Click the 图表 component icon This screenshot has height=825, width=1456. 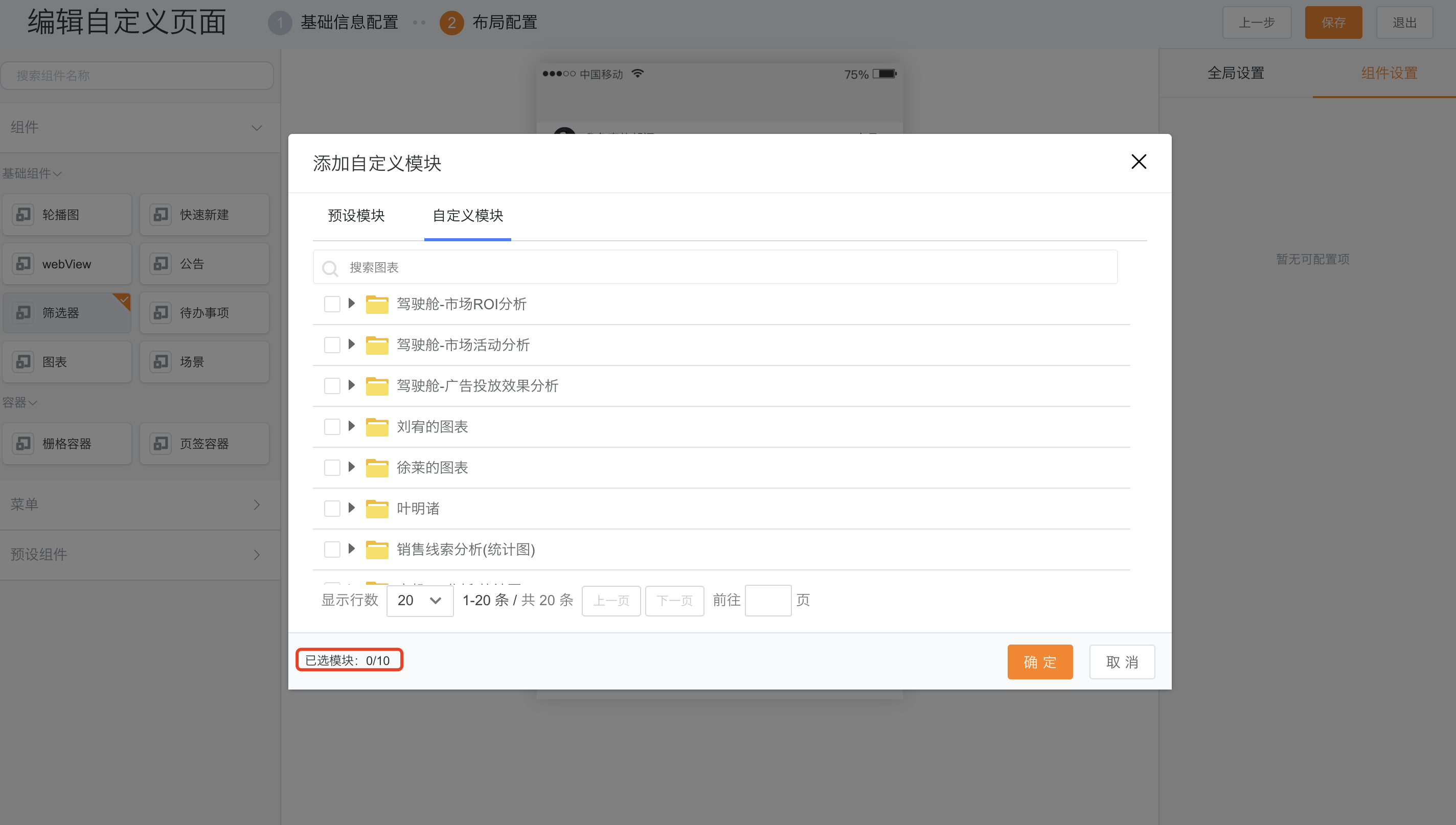click(x=23, y=361)
